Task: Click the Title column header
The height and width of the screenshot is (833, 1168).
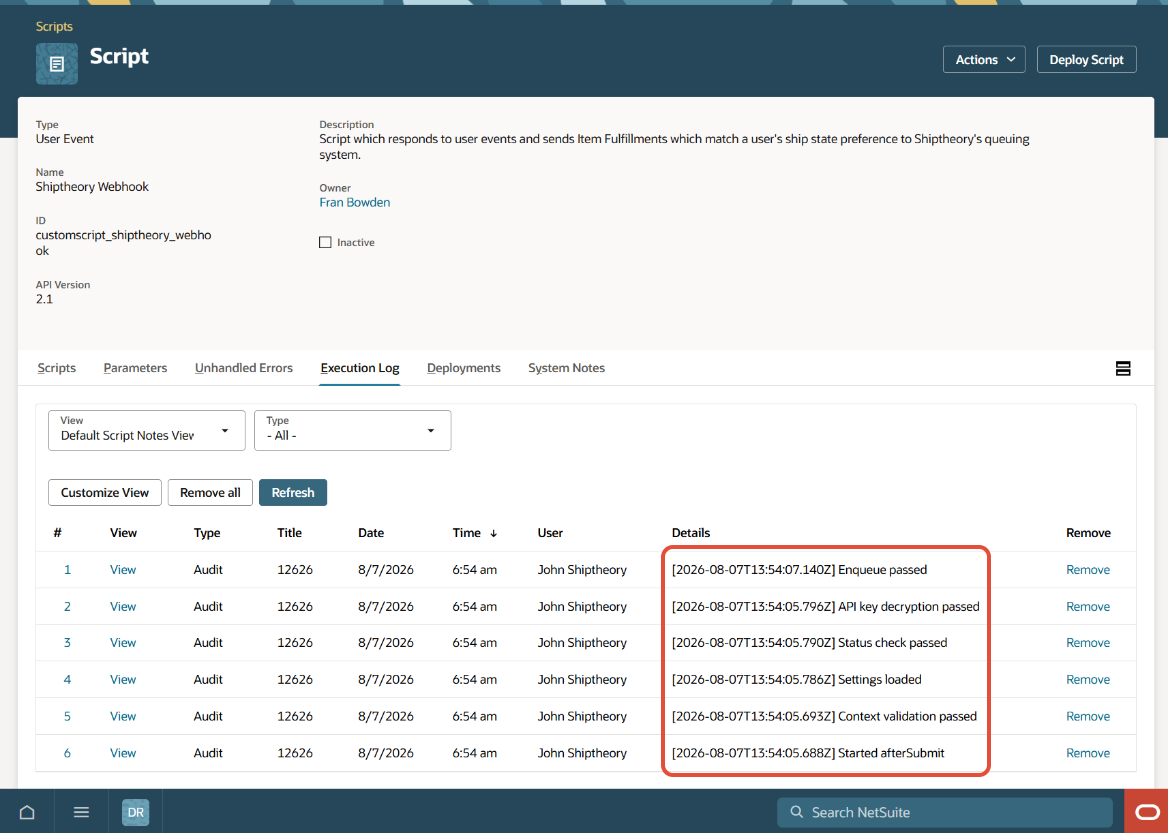Action: pos(289,533)
